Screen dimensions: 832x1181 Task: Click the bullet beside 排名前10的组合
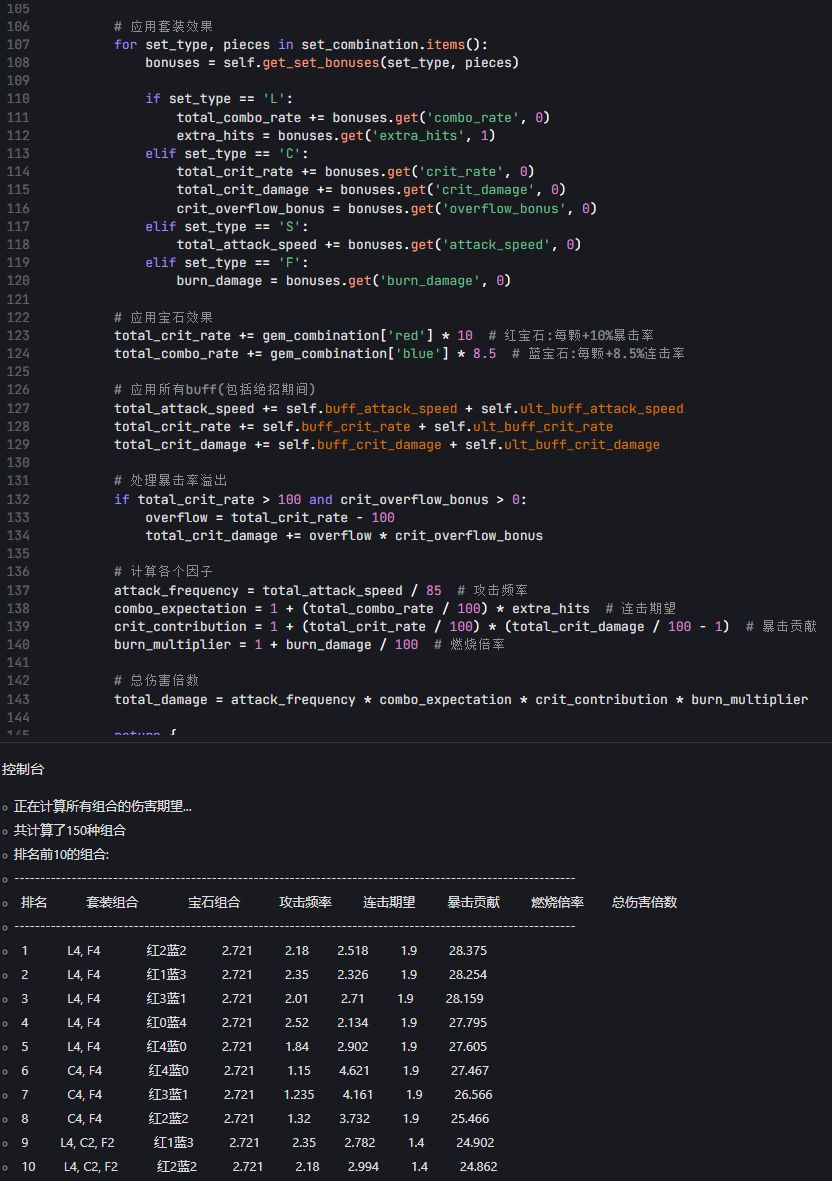5,855
